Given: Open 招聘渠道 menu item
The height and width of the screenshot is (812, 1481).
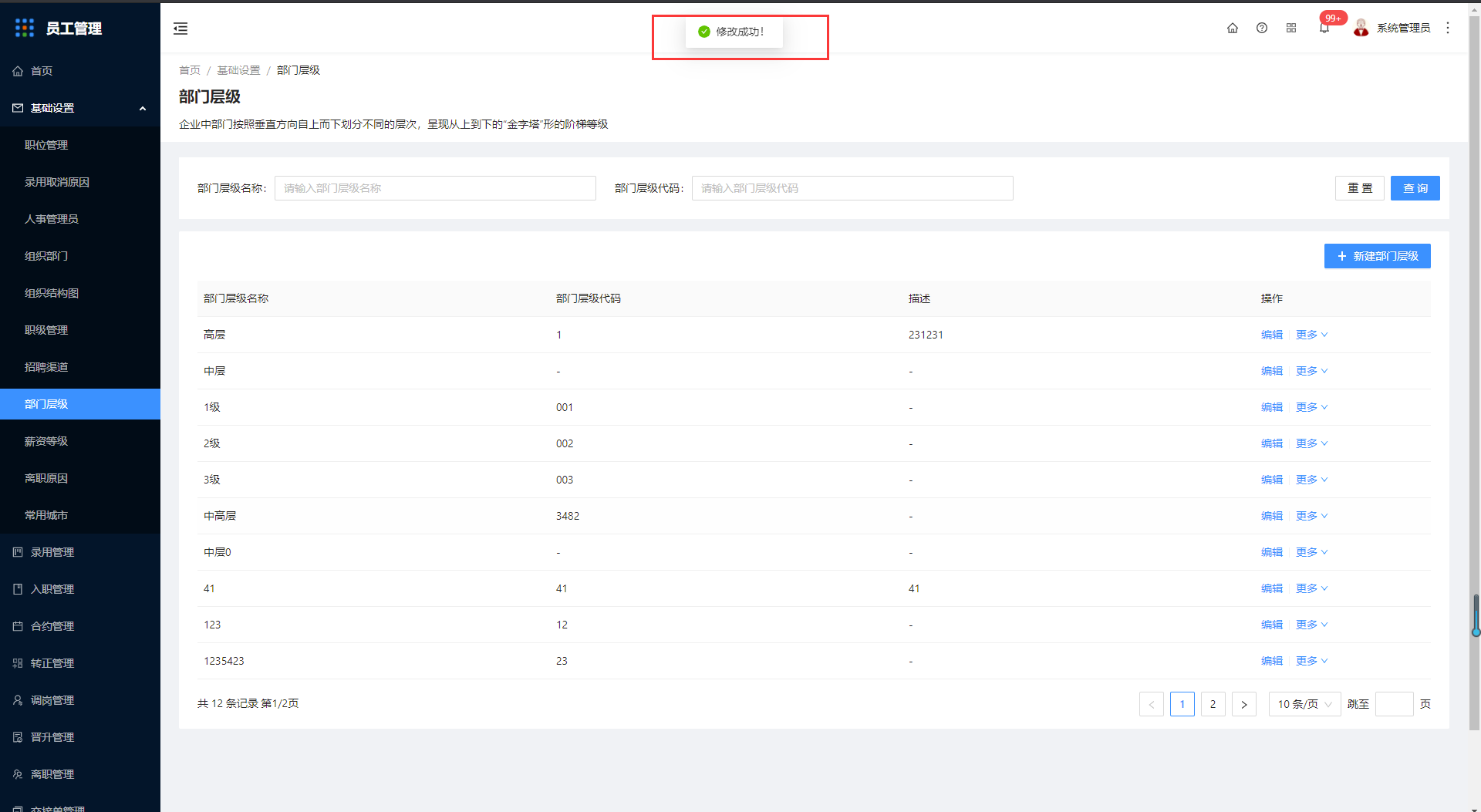Looking at the screenshot, I should [80, 367].
